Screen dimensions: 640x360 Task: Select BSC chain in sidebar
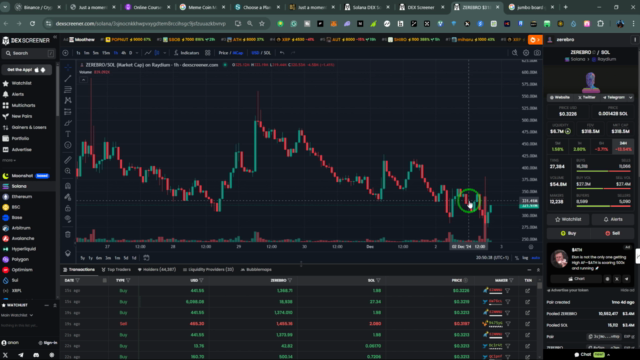tap(16, 207)
